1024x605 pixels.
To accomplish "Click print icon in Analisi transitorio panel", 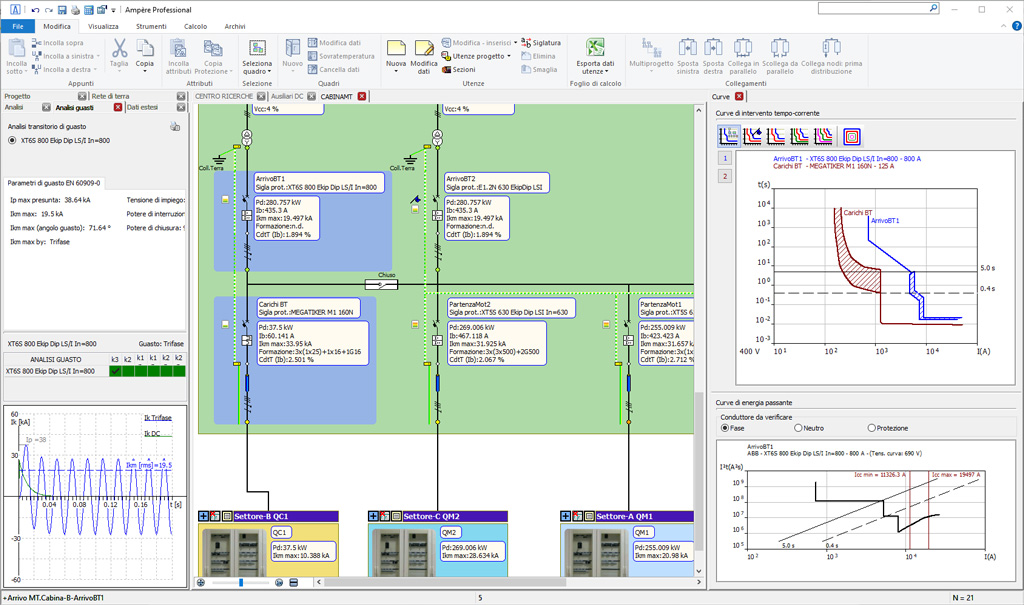I will tap(175, 127).
